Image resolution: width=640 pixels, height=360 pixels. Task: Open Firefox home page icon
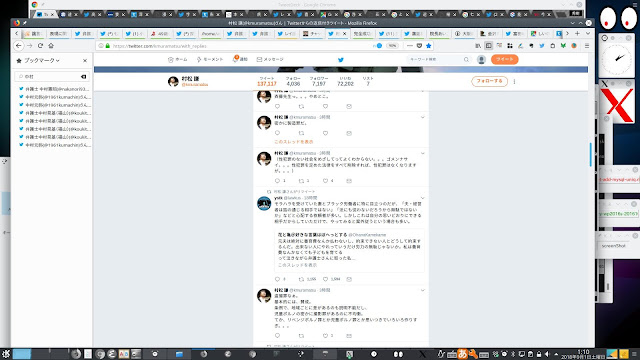pos(51,46)
